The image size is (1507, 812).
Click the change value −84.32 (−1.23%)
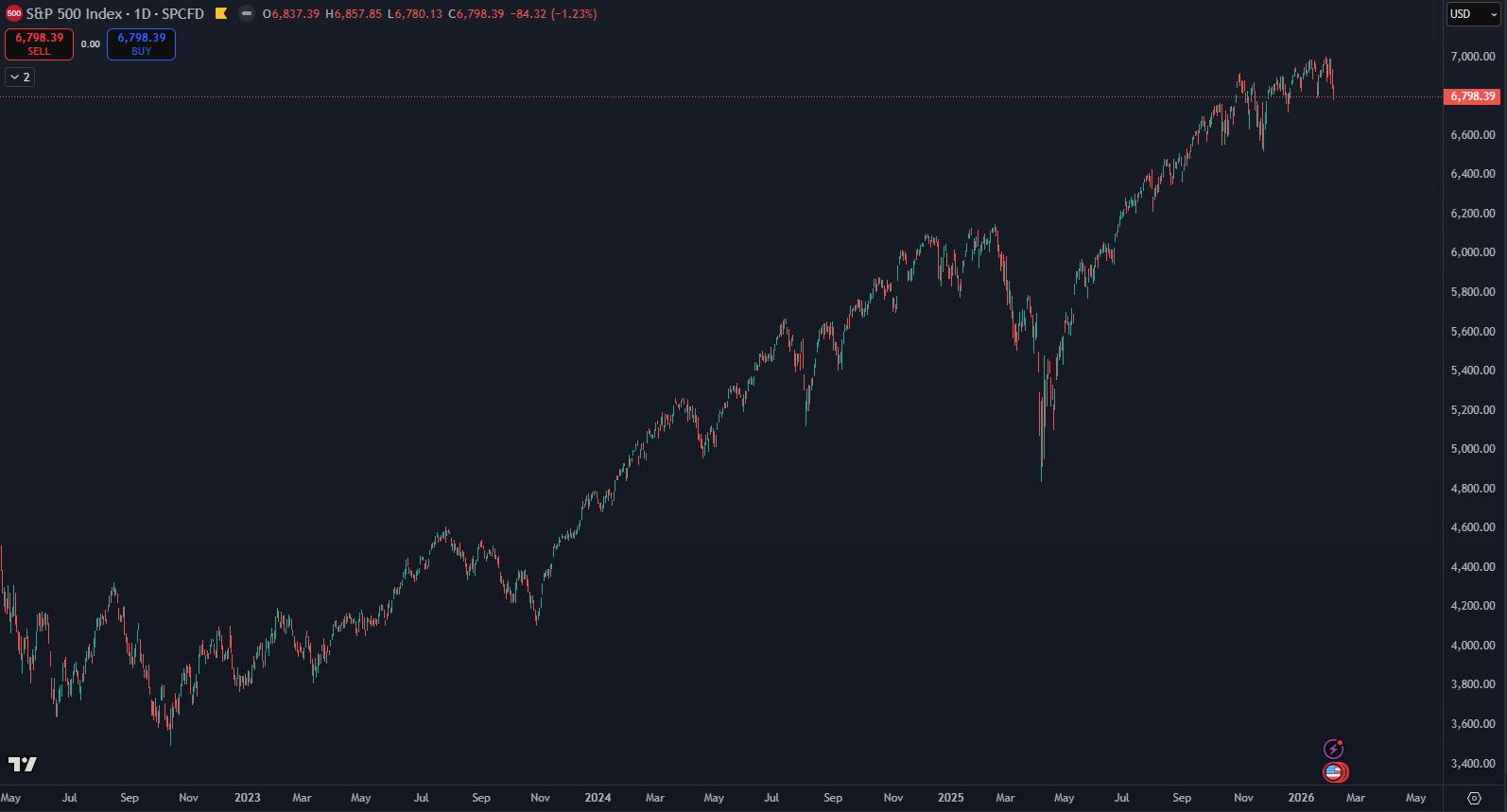point(553,14)
